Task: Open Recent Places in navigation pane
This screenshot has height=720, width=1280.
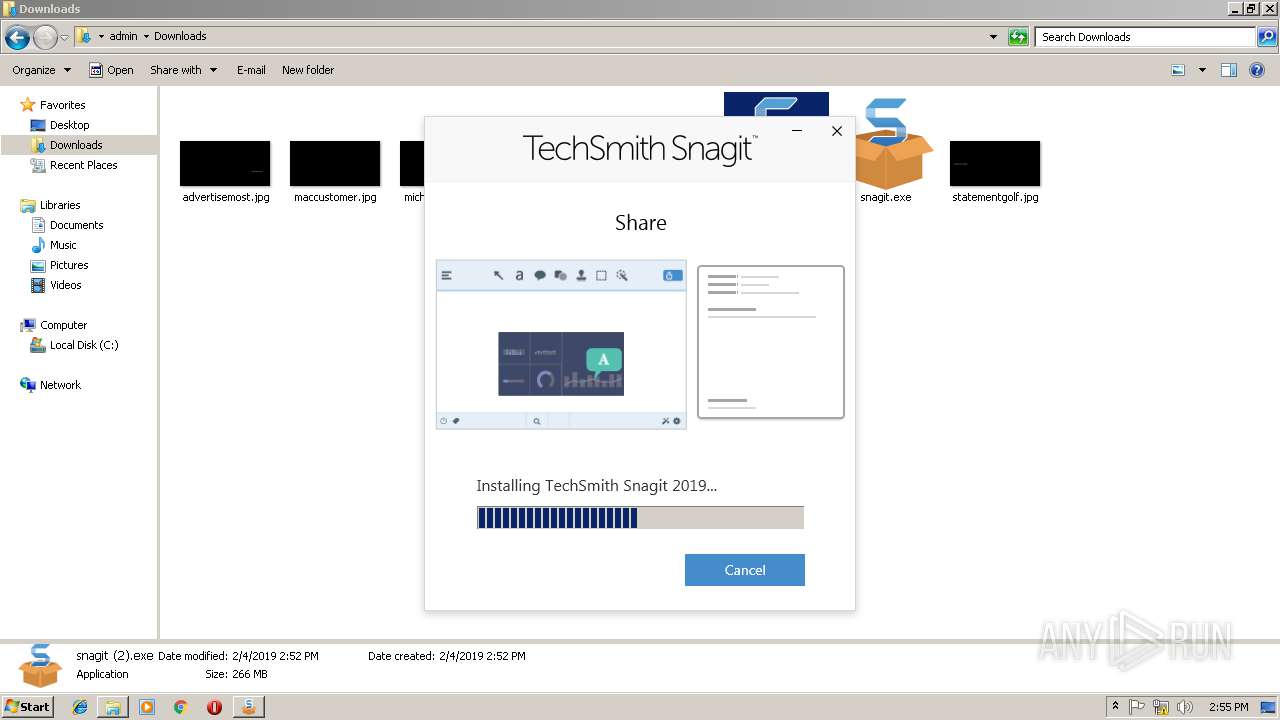Action: (83, 165)
